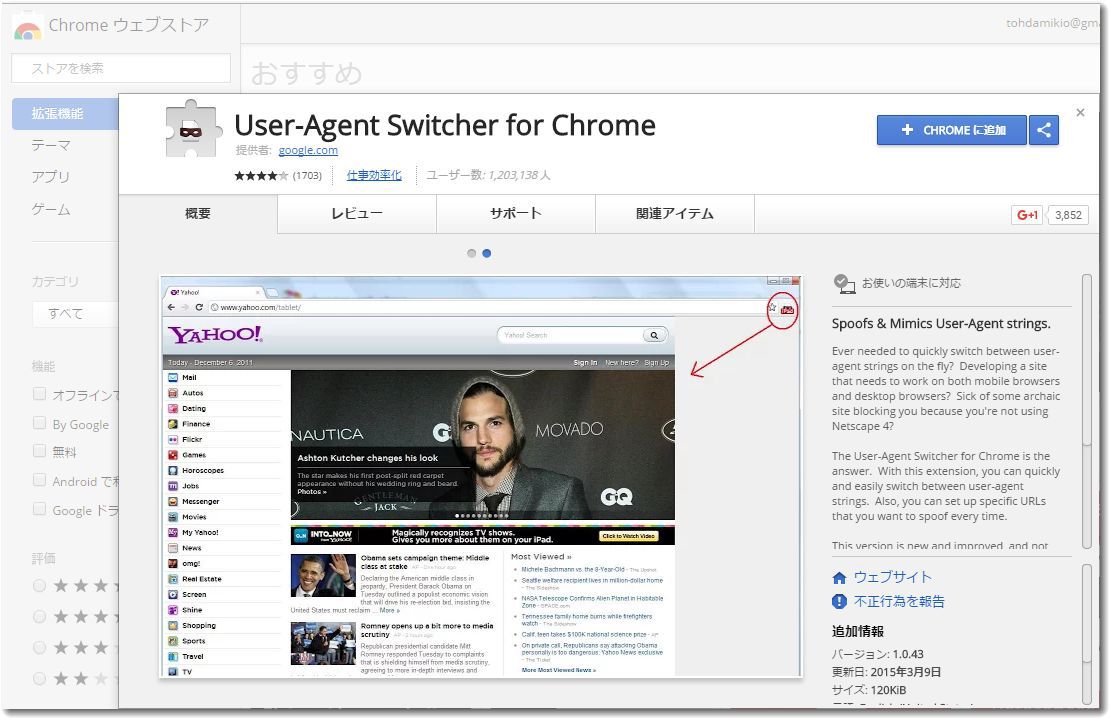Viewport: 1109px width, 718px height.
Task: Click the おすすめ heading
Action: click(306, 74)
